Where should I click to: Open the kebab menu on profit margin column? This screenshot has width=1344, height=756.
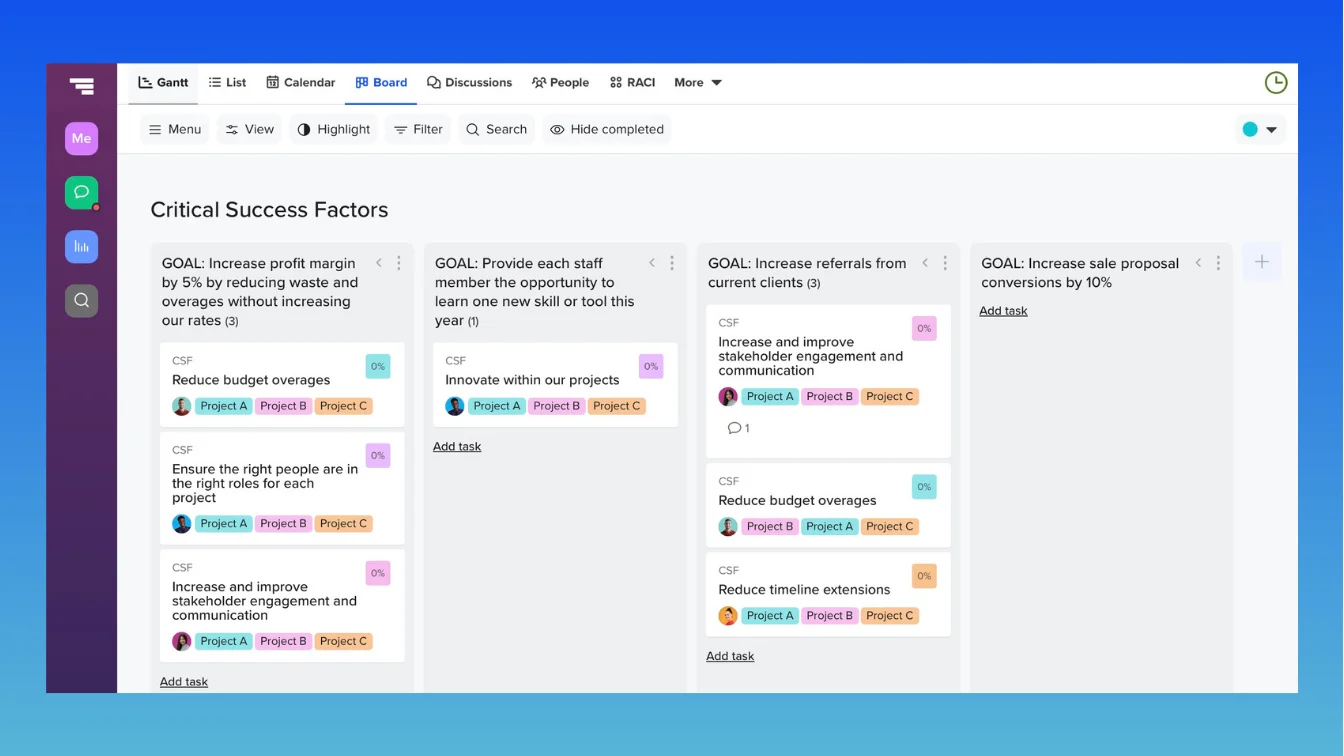[x=399, y=262]
